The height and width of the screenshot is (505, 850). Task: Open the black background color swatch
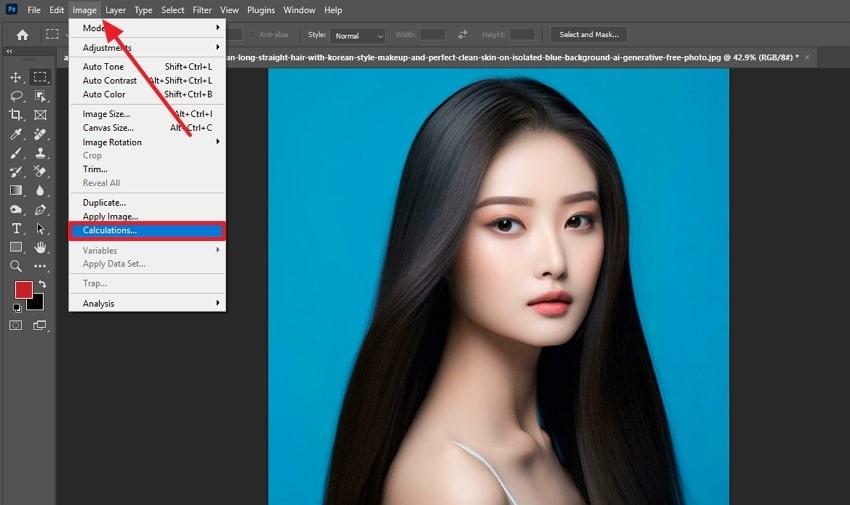[x=37, y=303]
